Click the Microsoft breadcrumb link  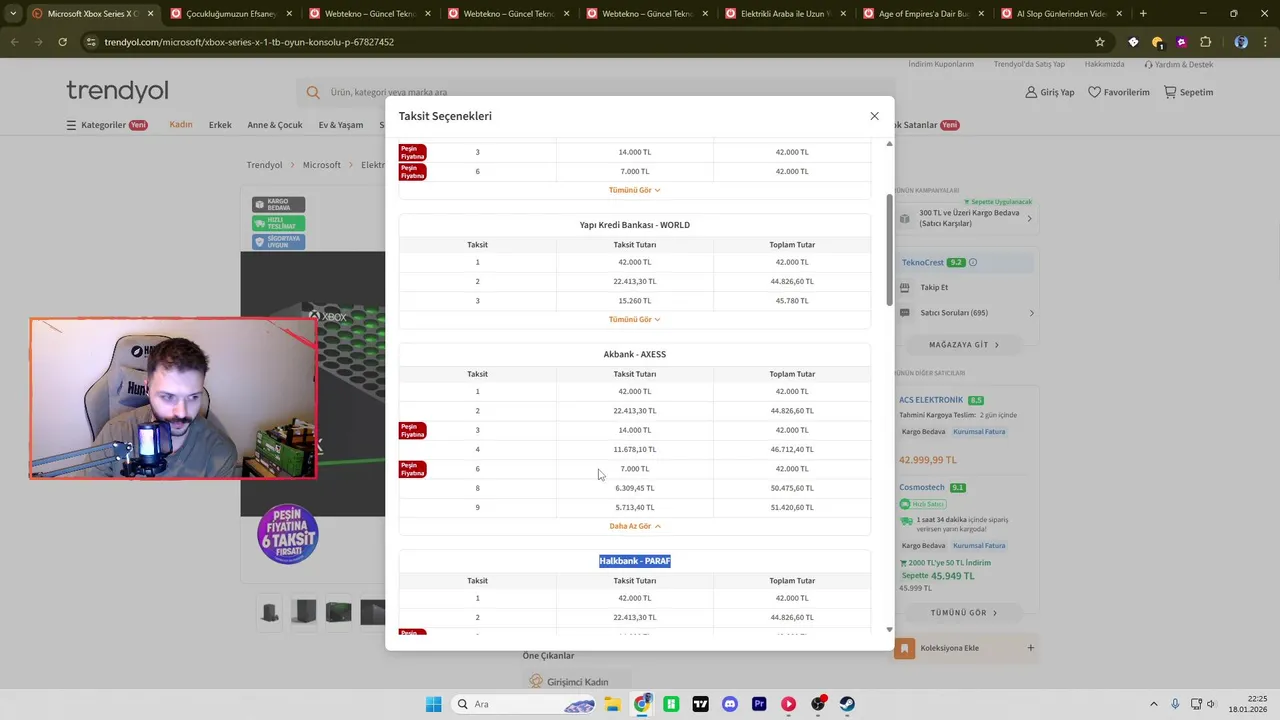[322, 165]
